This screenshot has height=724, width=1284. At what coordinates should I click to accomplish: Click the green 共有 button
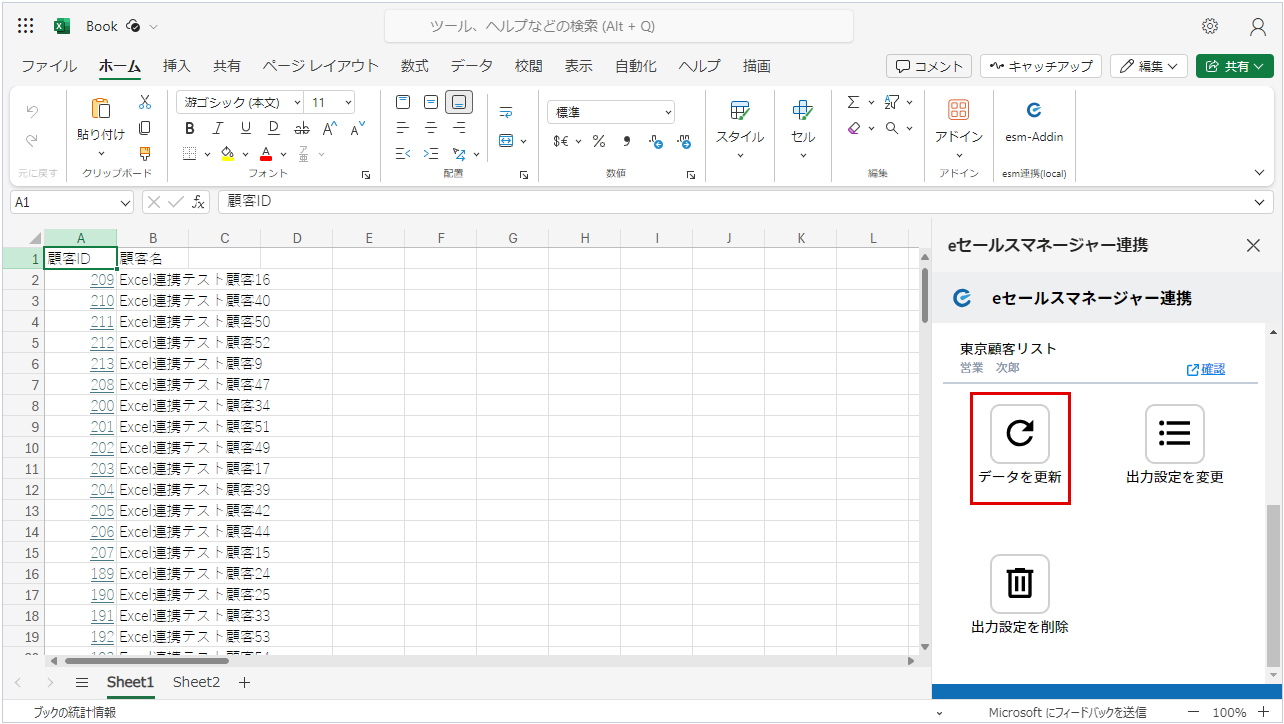1234,66
